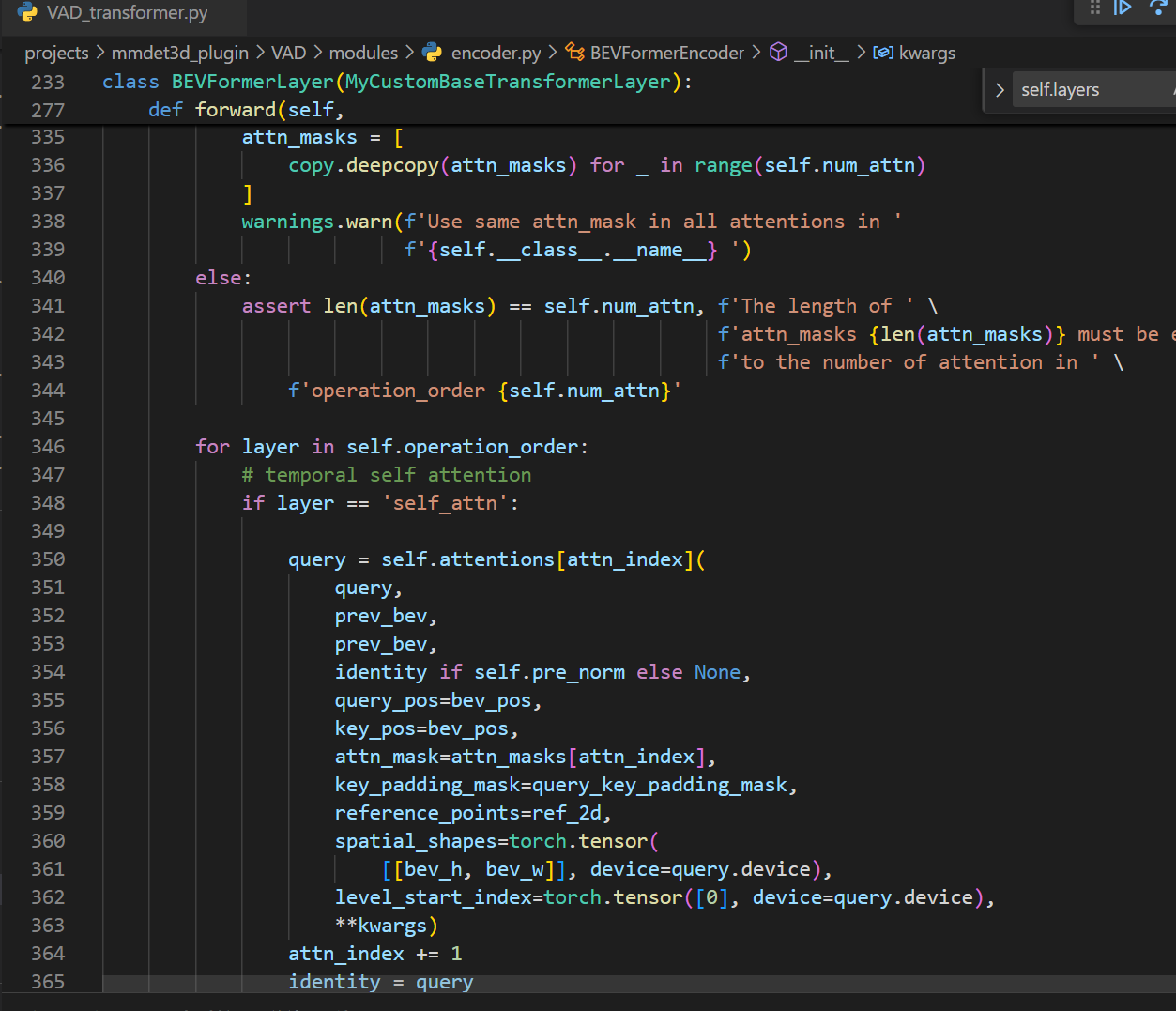Click the kwargs variable symbol icon
The width and height of the screenshot is (1176, 1011).
[x=882, y=53]
